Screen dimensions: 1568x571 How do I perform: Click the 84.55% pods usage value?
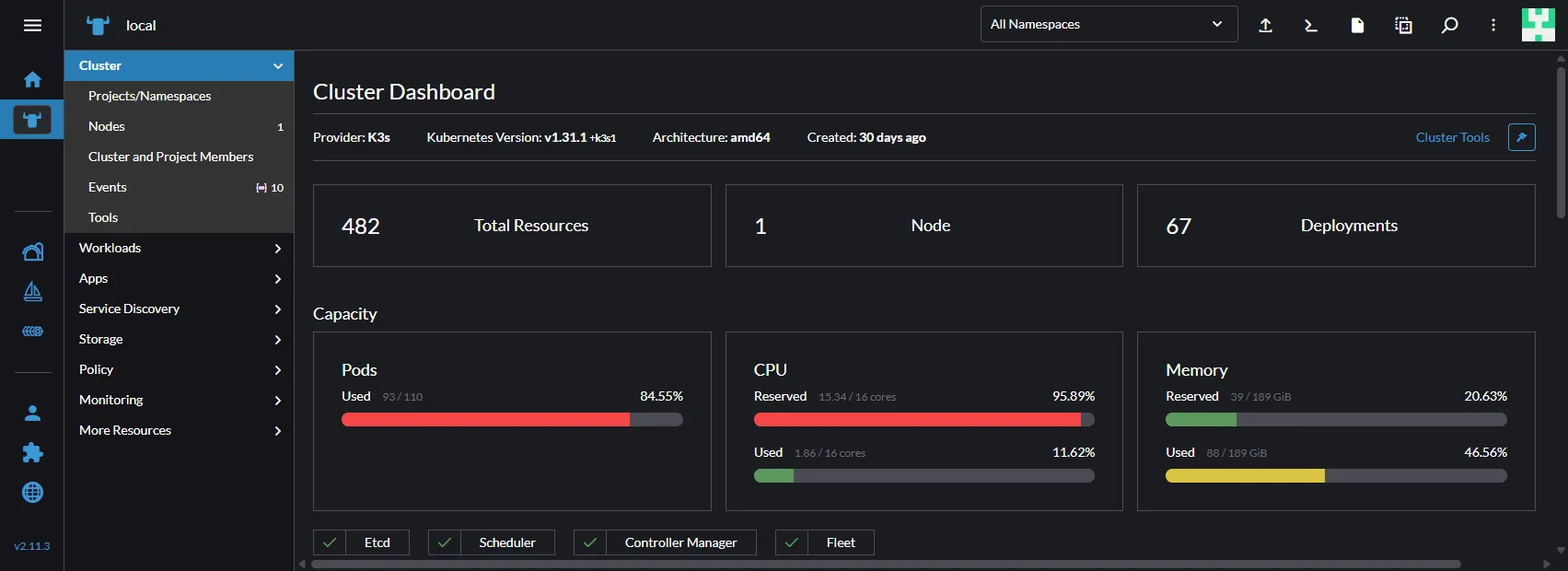click(661, 396)
